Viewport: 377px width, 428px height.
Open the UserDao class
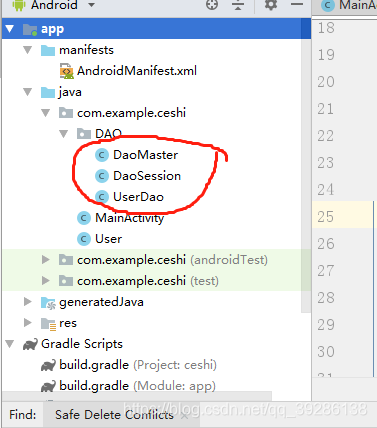138,197
